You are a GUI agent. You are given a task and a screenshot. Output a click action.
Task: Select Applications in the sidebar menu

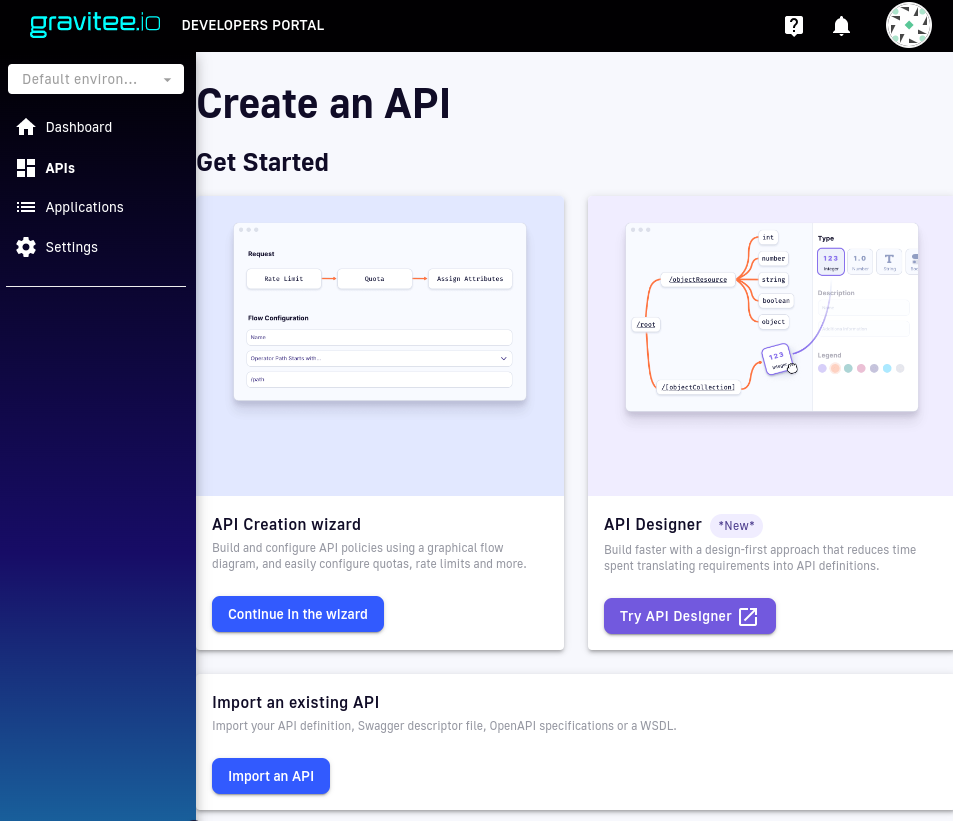click(85, 207)
